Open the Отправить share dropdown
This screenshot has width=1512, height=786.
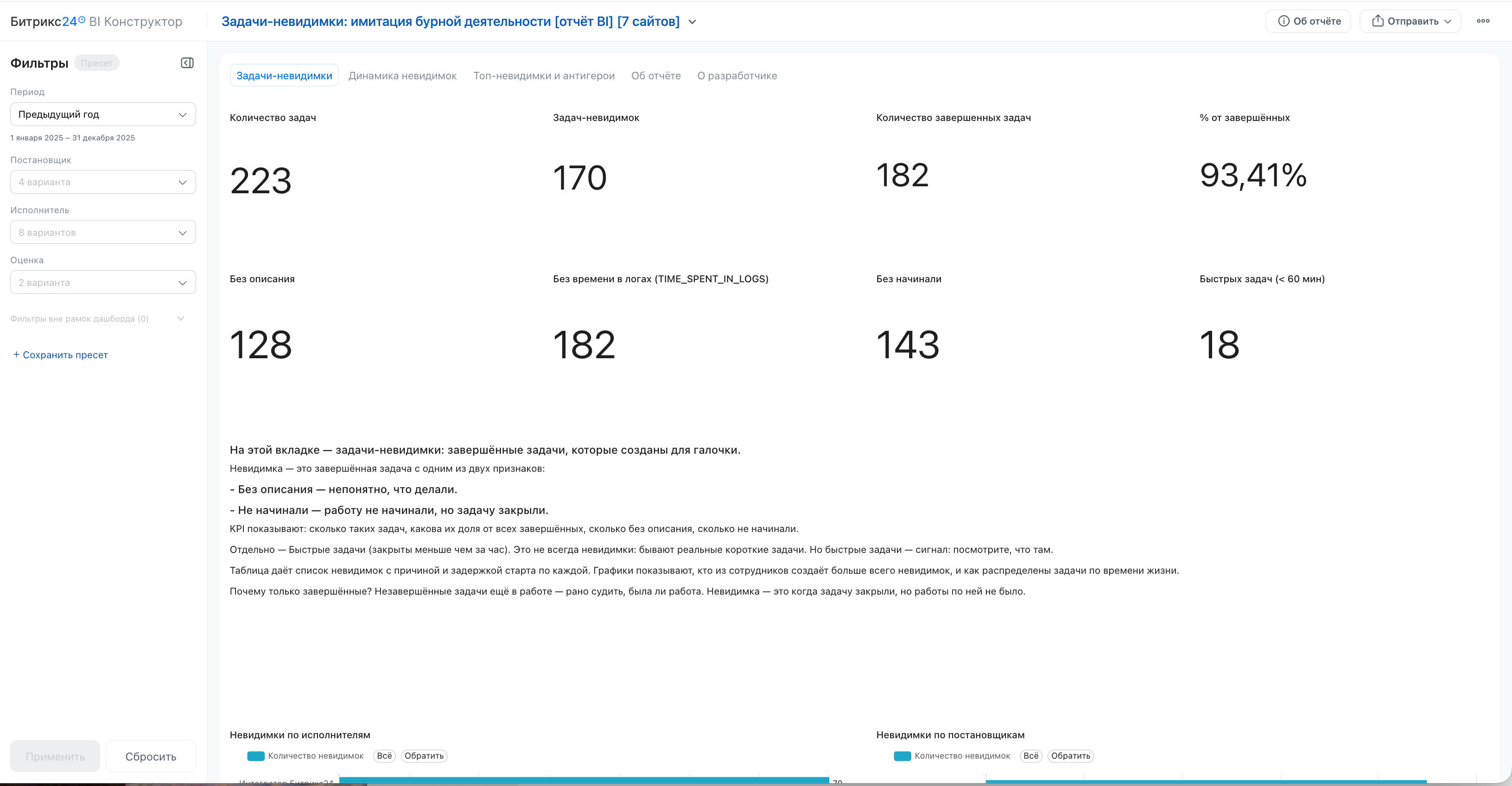(1410, 21)
